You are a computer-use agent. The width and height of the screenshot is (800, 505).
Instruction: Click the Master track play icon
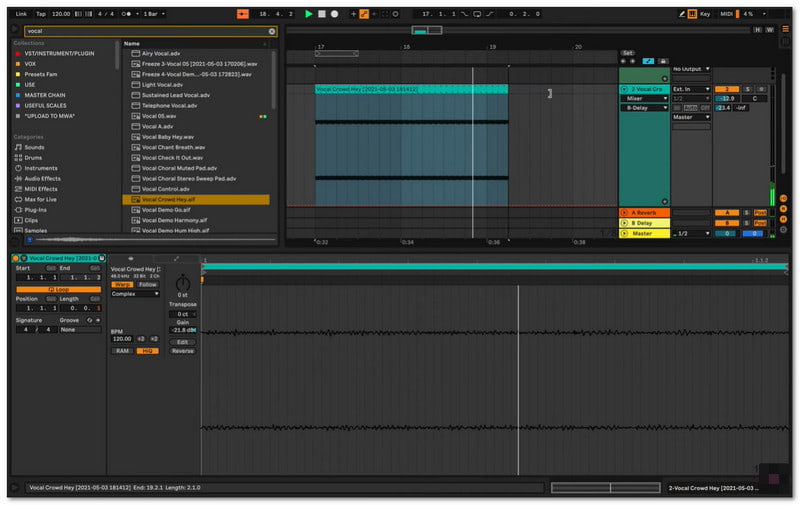[x=624, y=233]
